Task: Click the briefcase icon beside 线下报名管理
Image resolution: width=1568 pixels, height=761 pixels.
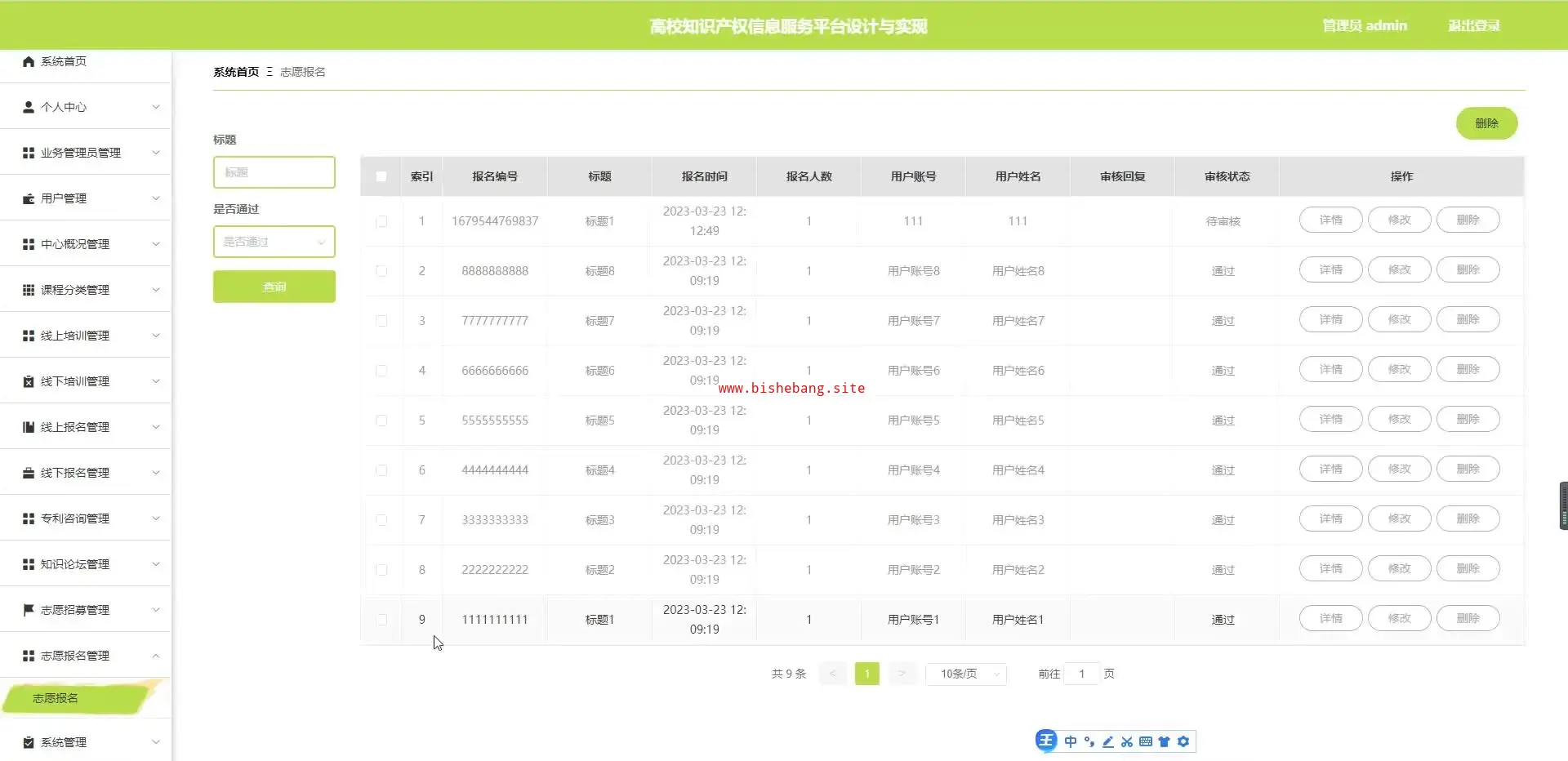Action: 29,473
